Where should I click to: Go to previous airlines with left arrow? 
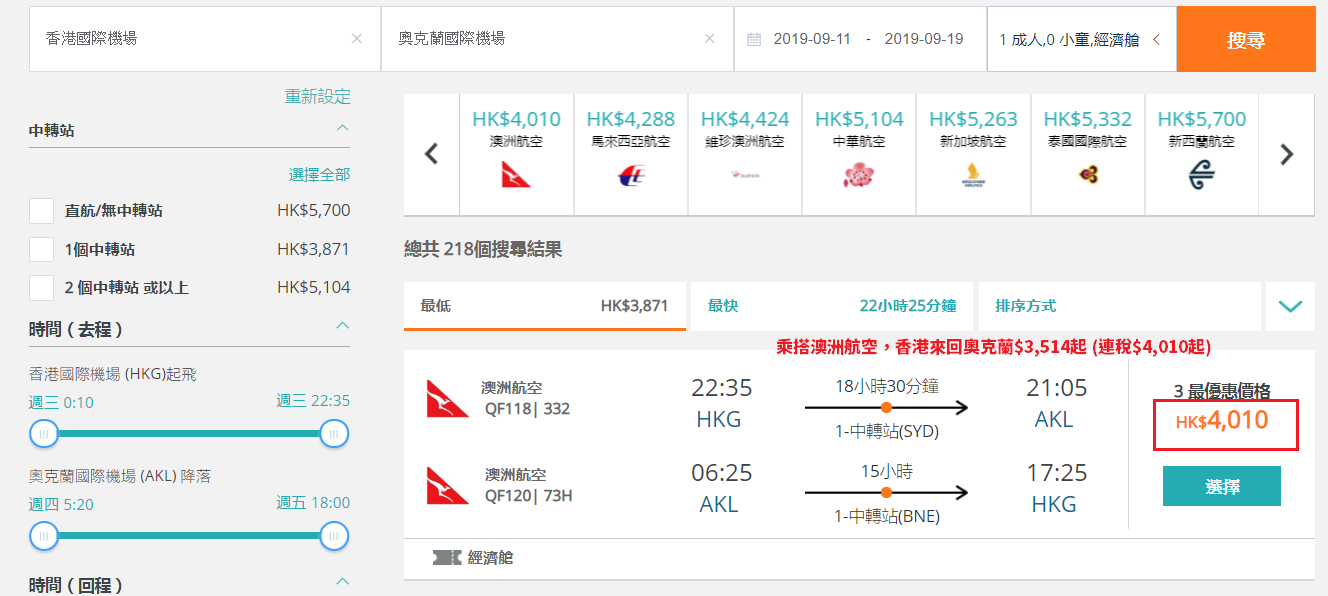pyautogui.click(x=432, y=154)
